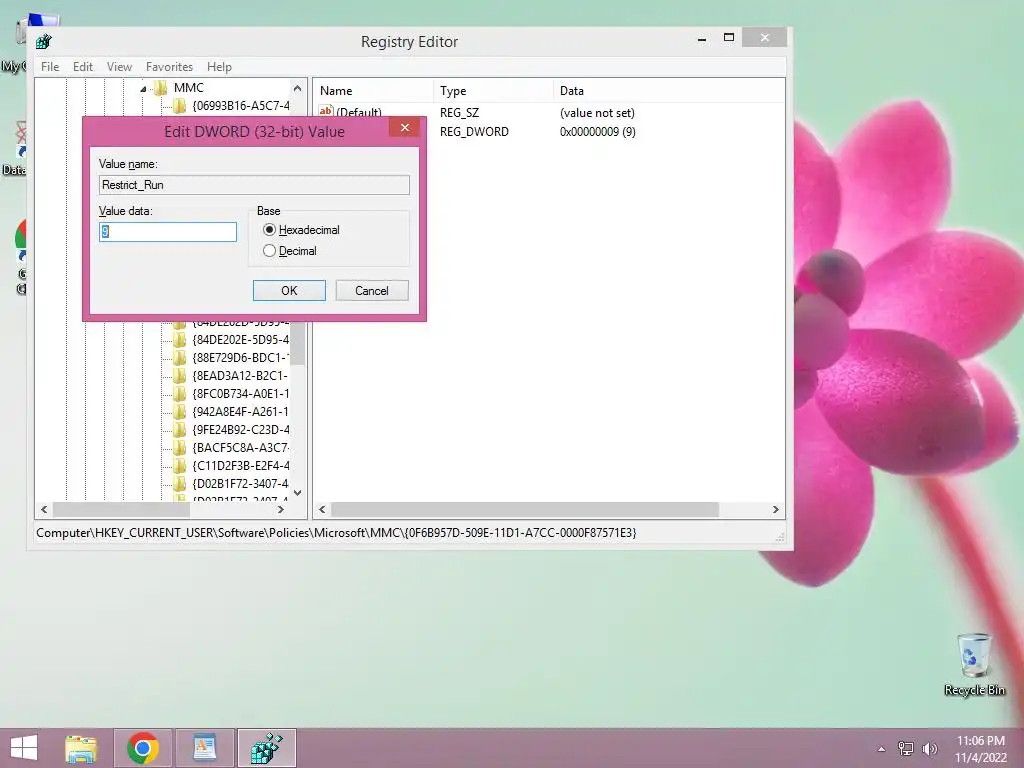Click folder icon of {C11D2F3B-E2F4-4 key

[179, 466]
